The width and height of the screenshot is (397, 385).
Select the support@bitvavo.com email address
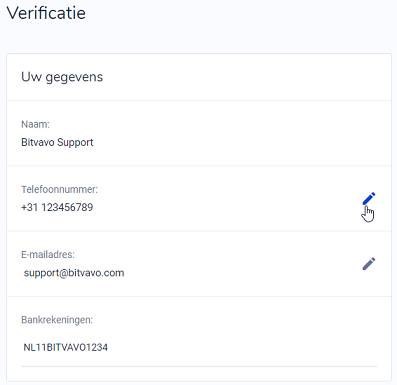point(74,273)
